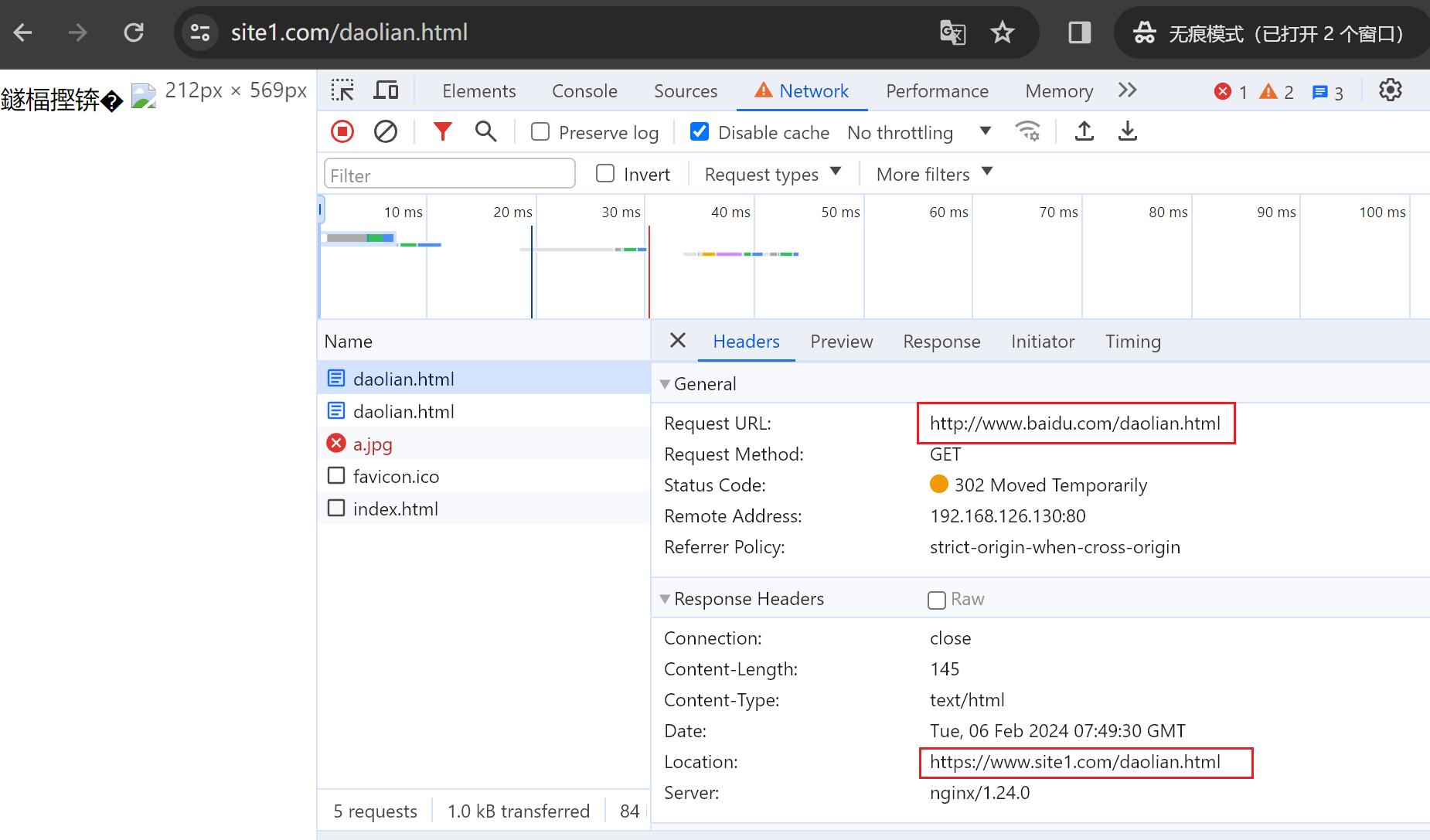Switch to Console tab
This screenshot has height=840, width=1430.
pyautogui.click(x=584, y=91)
